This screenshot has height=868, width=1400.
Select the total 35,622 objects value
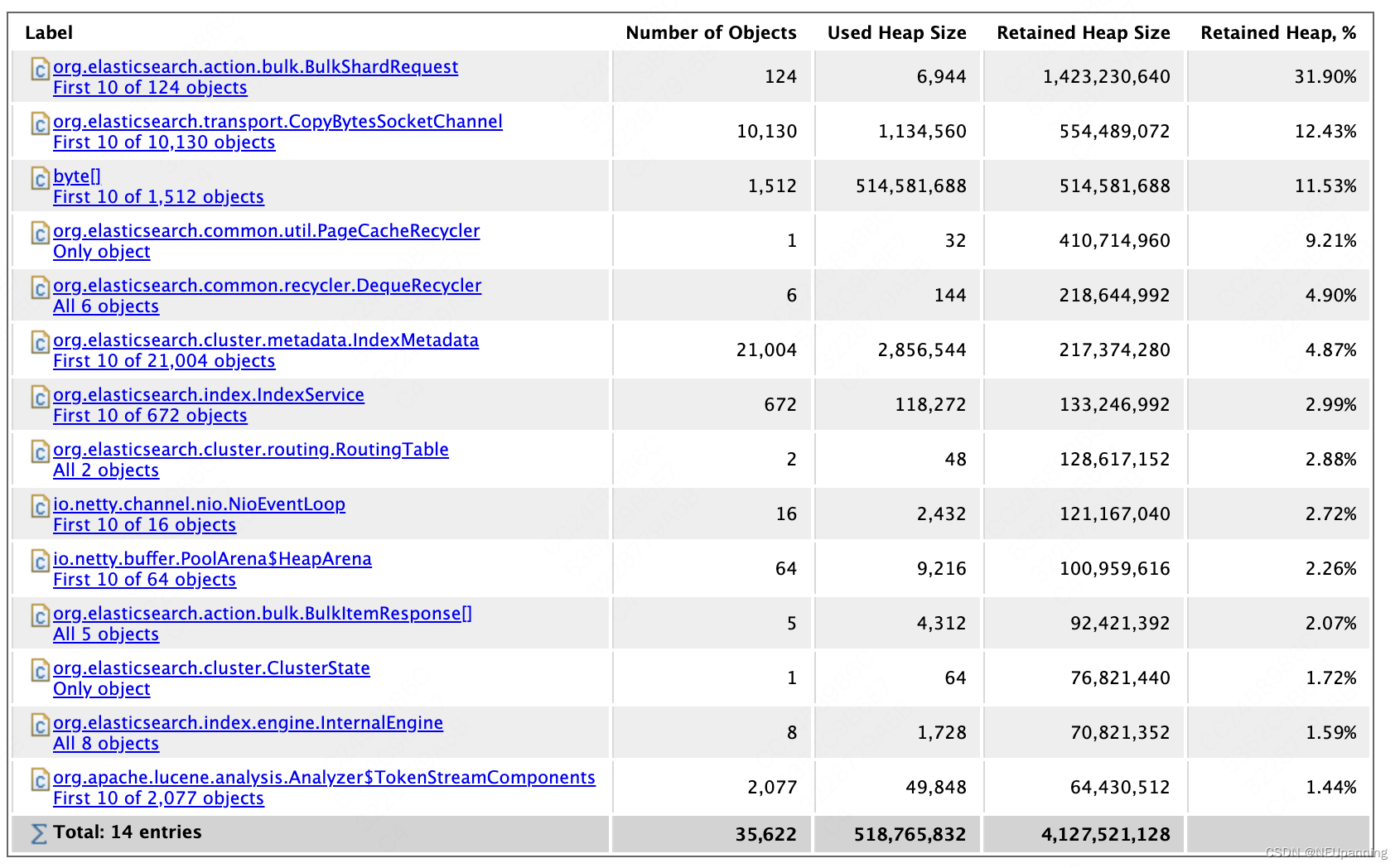click(766, 835)
